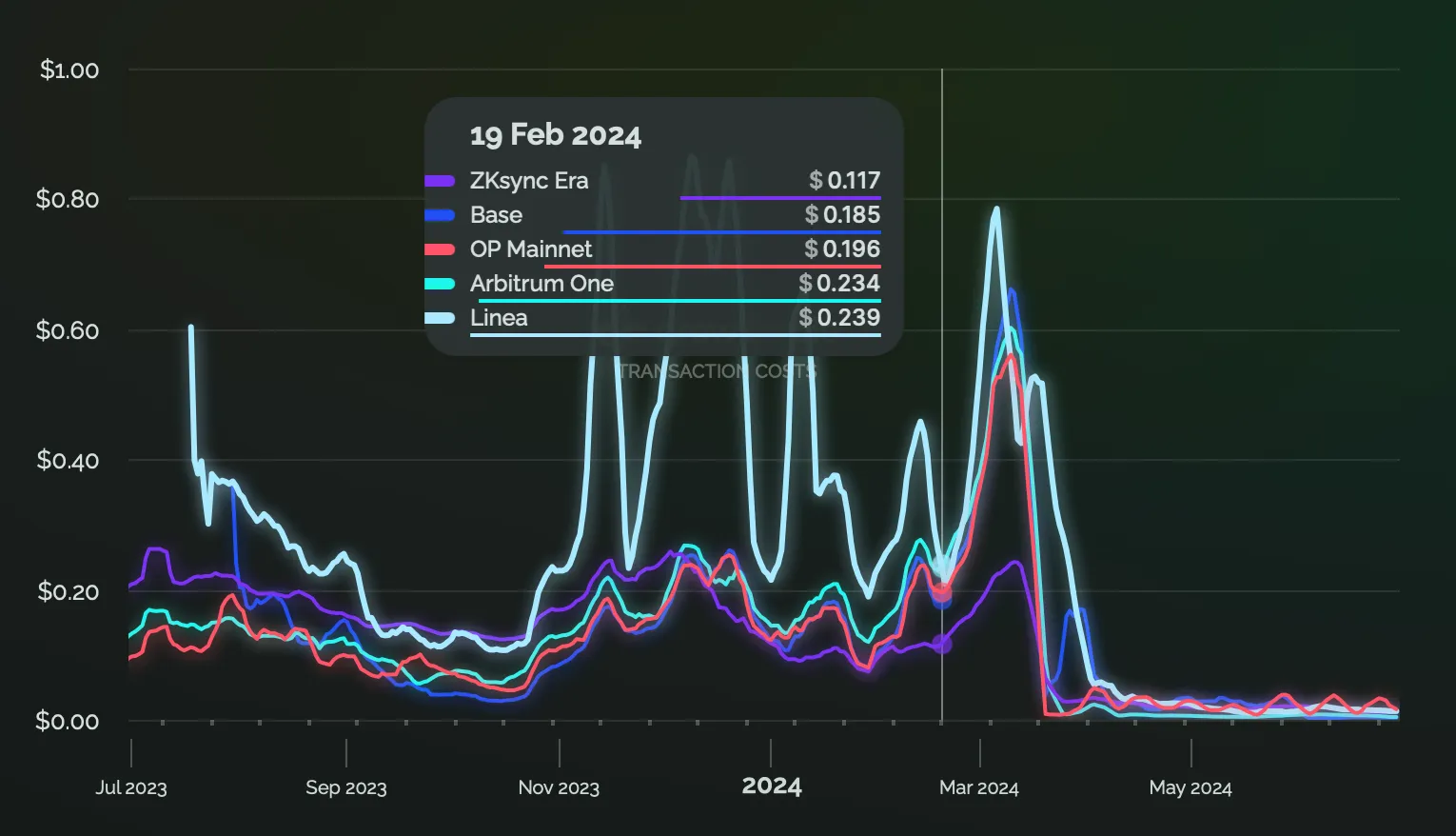Click the ZKsync Era $0.117 value

point(844,181)
